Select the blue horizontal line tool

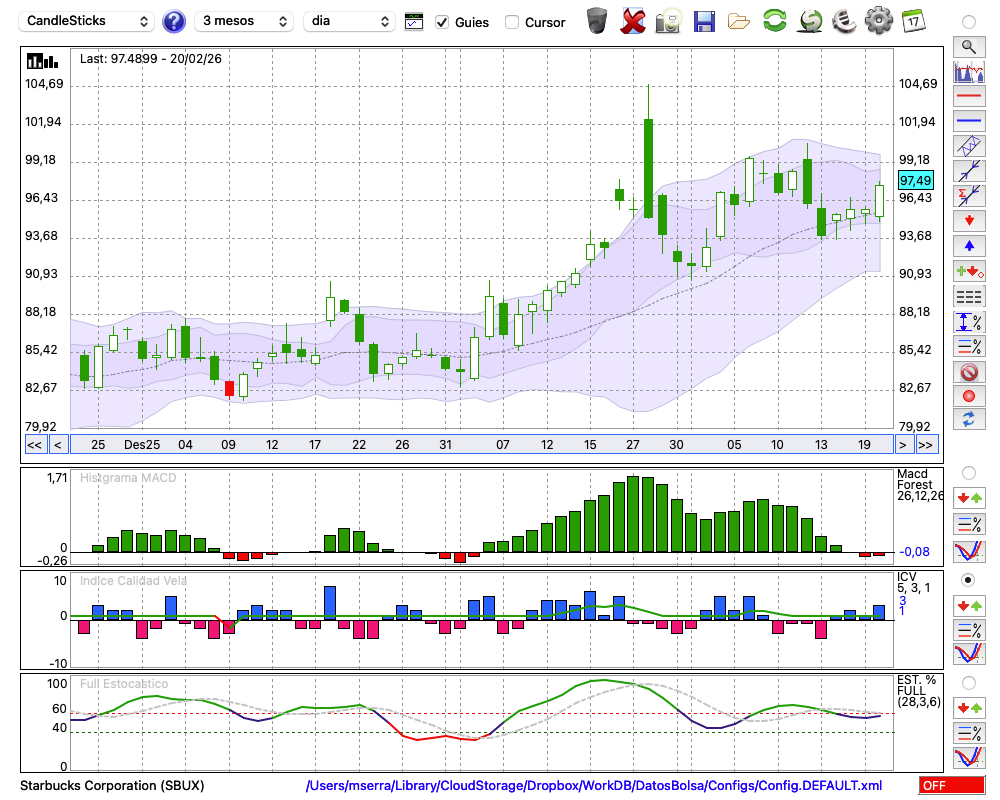tap(968, 121)
